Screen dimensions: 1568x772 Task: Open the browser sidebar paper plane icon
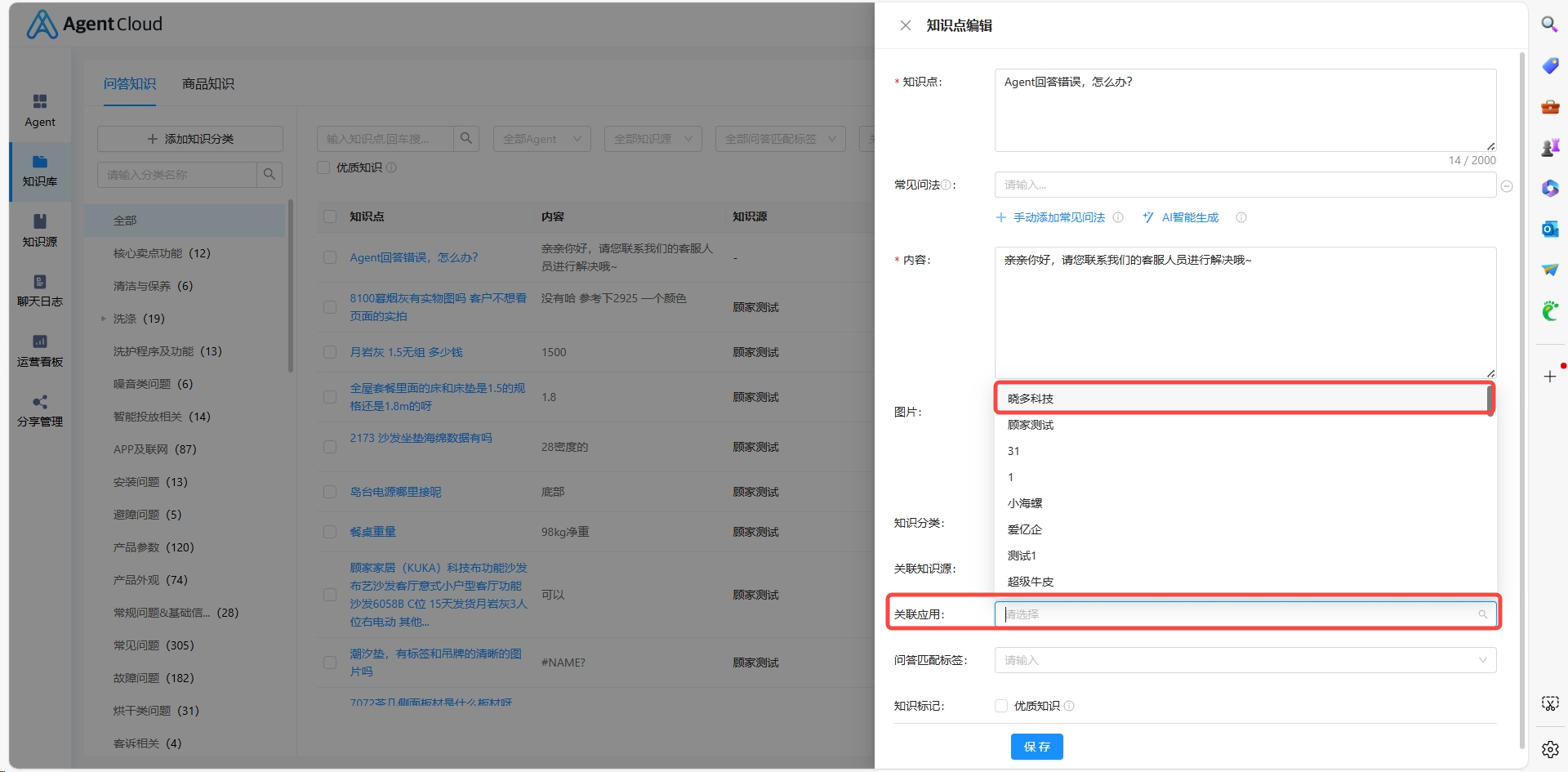point(1549,270)
